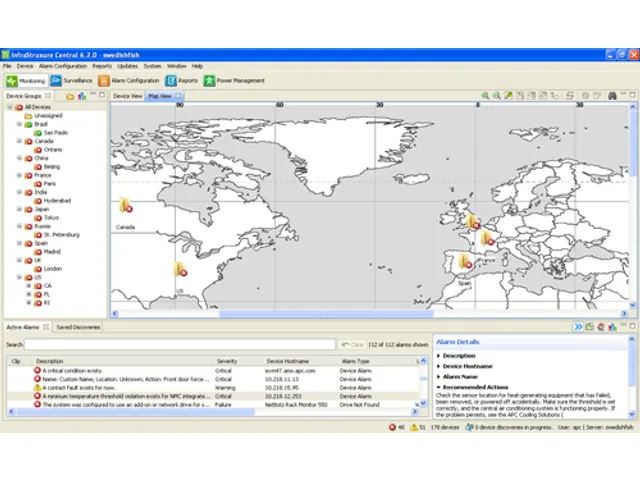Click the Spain map marker
This screenshot has height=480, width=640.
pyautogui.click(x=465, y=262)
